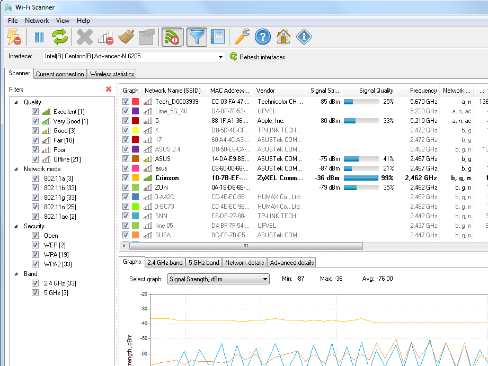Image resolution: width=488 pixels, height=366 pixels.
Task: Toggle the 802.11ac network mode checkbox
Action: pos(36,216)
